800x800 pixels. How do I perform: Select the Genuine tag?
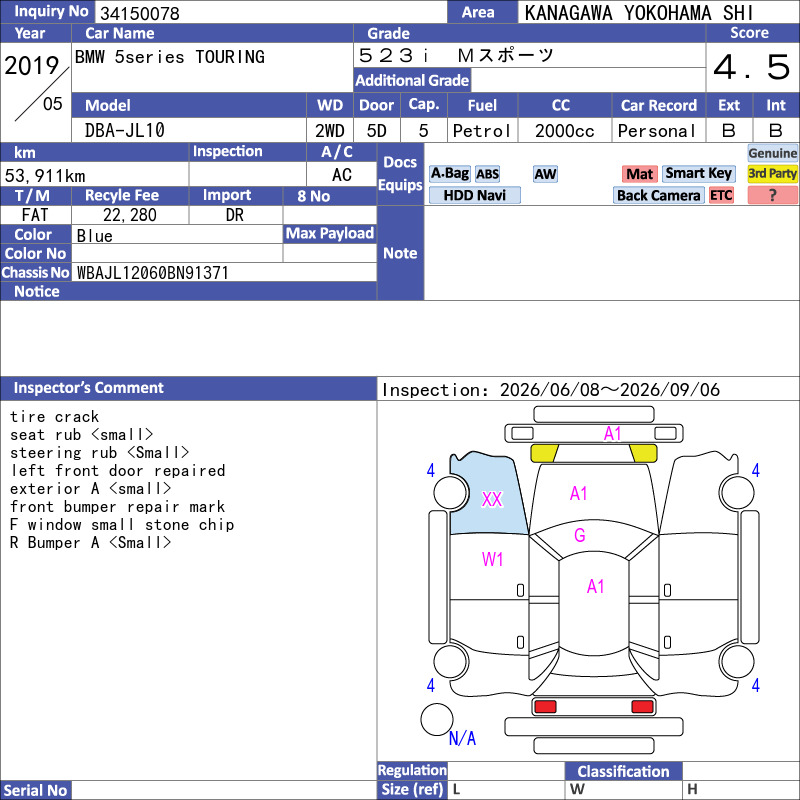coord(772,153)
